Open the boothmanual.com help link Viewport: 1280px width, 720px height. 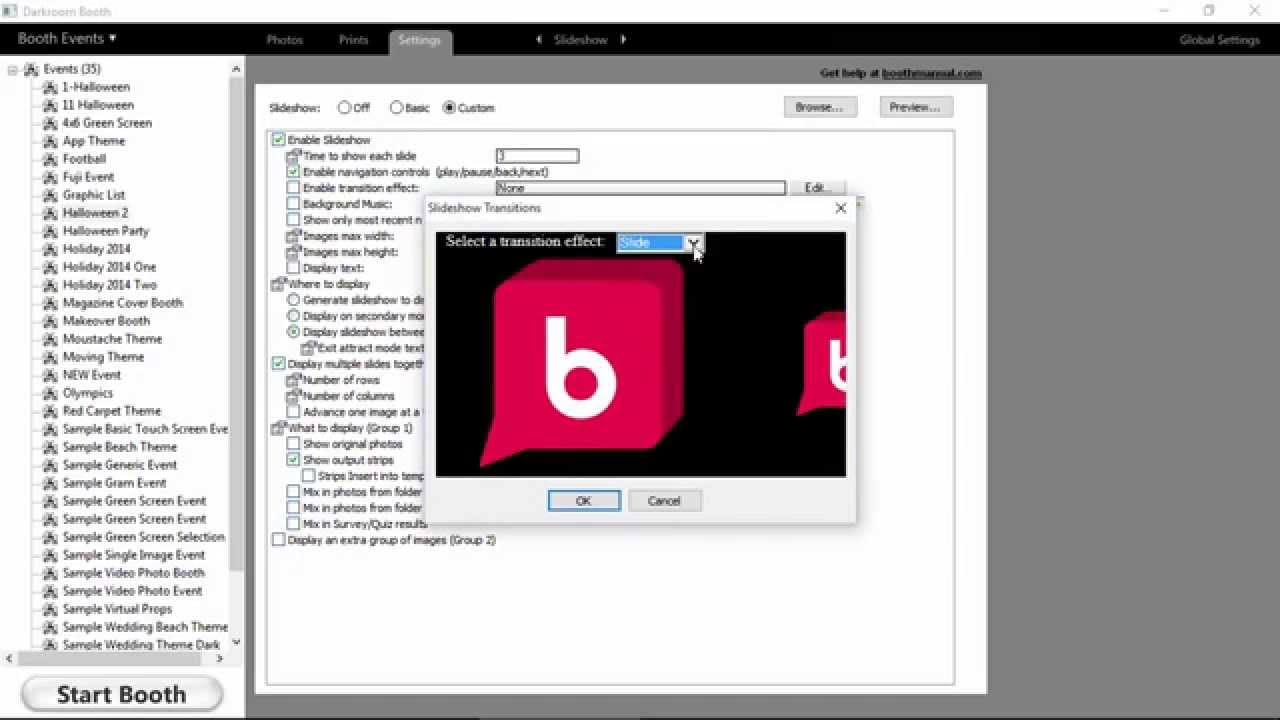[932, 73]
